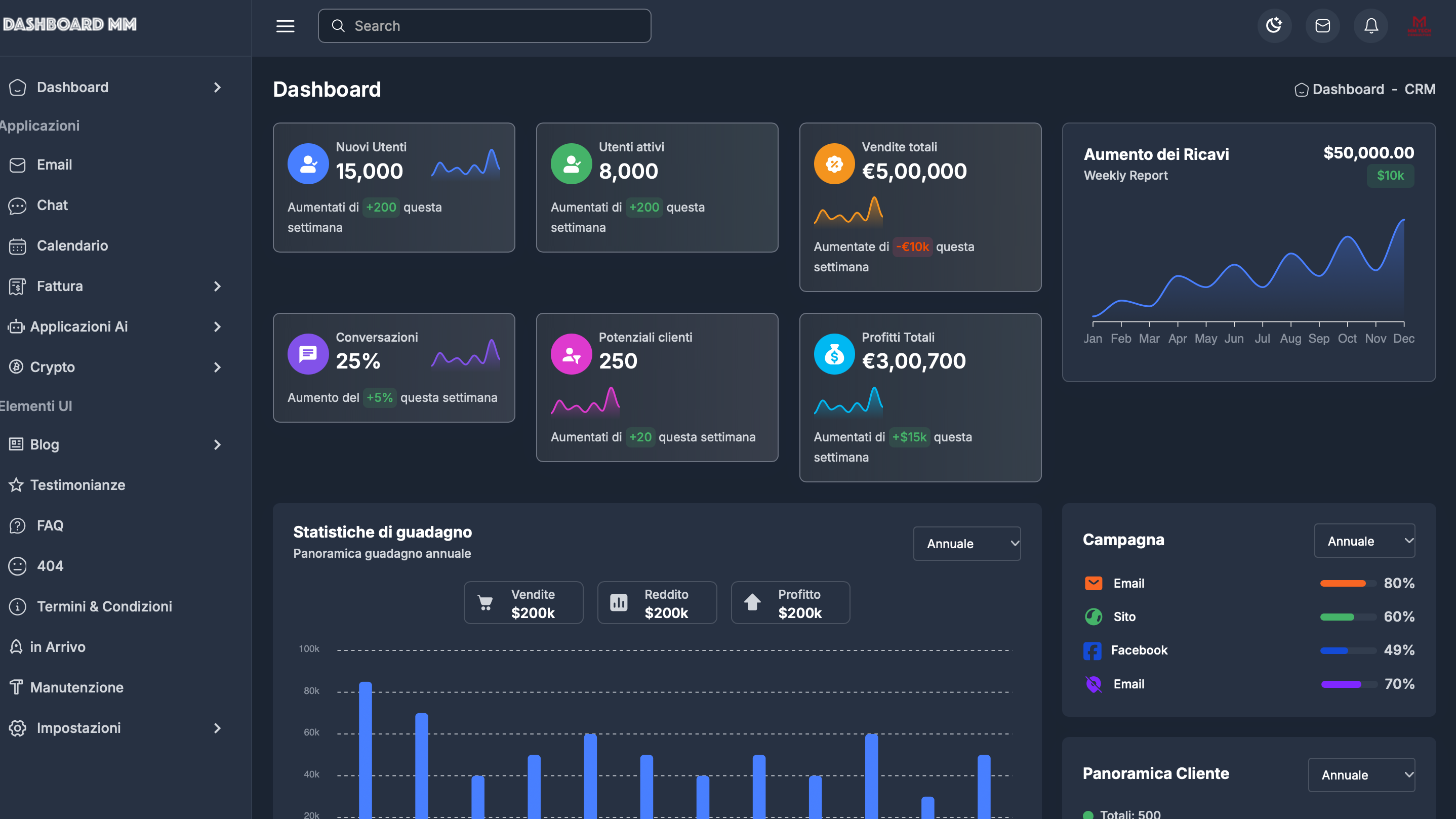Open notifications bell icon
The height and width of the screenshot is (819, 1456).
(x=1370, y=25)
